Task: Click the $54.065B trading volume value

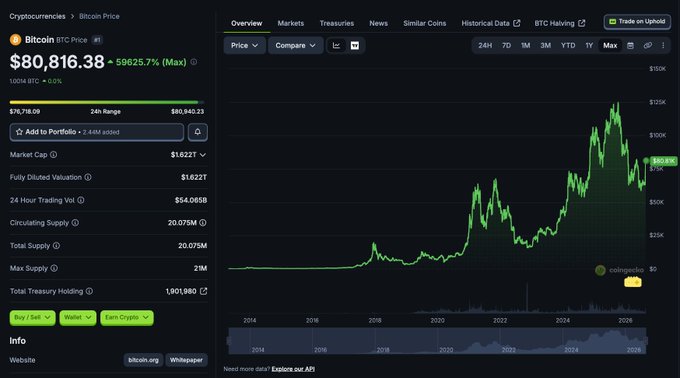Action: (x=191, y=200)
